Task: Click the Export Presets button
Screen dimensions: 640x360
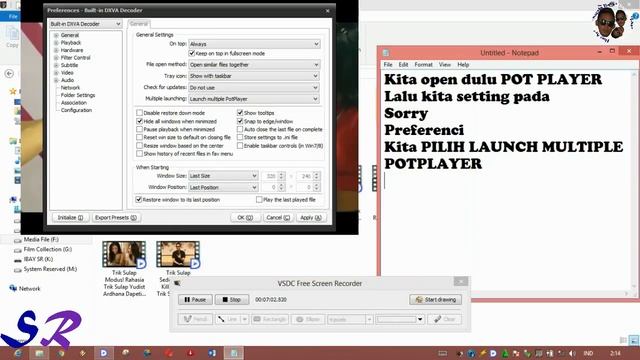Action: [116, 218]
